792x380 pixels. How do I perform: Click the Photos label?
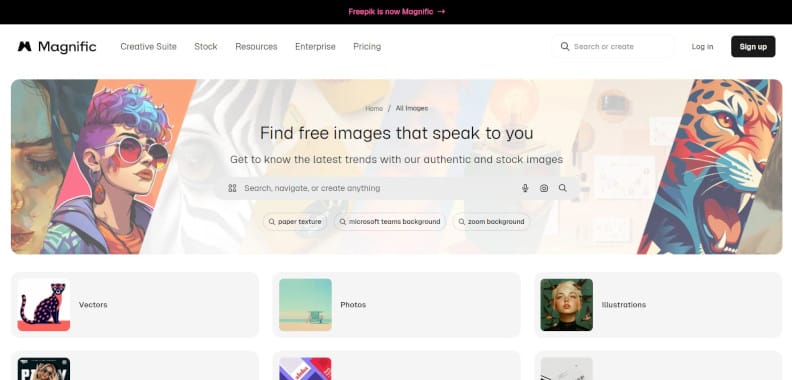tap(353, 305)
